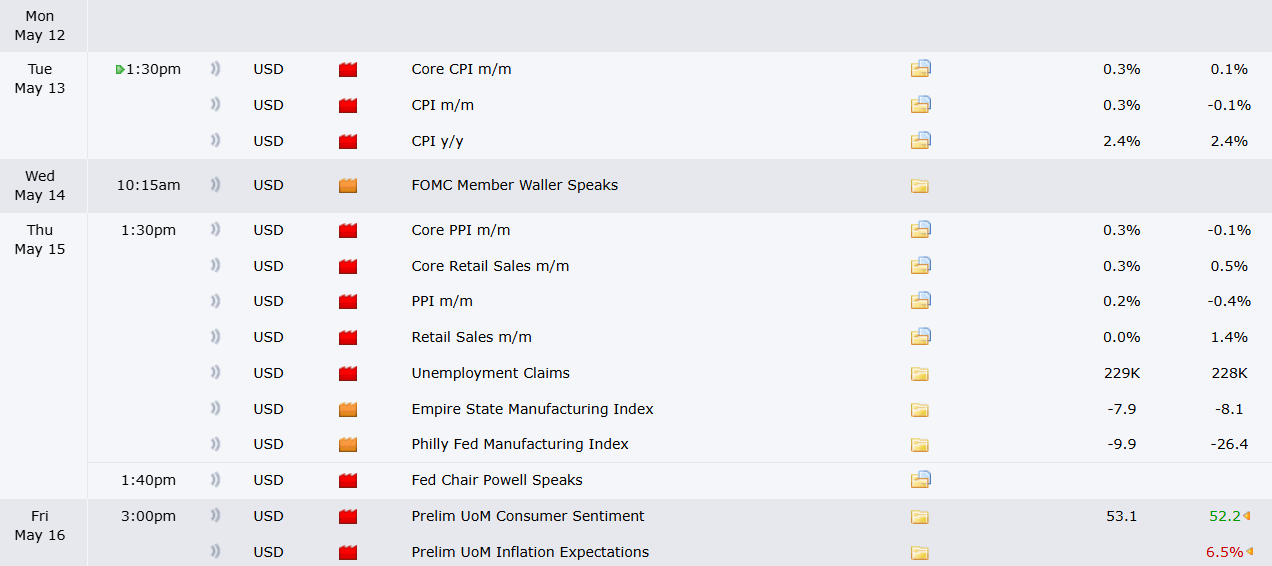Click the PPI m/m event name
The image size is (1272, 566).
pos(442,301)
